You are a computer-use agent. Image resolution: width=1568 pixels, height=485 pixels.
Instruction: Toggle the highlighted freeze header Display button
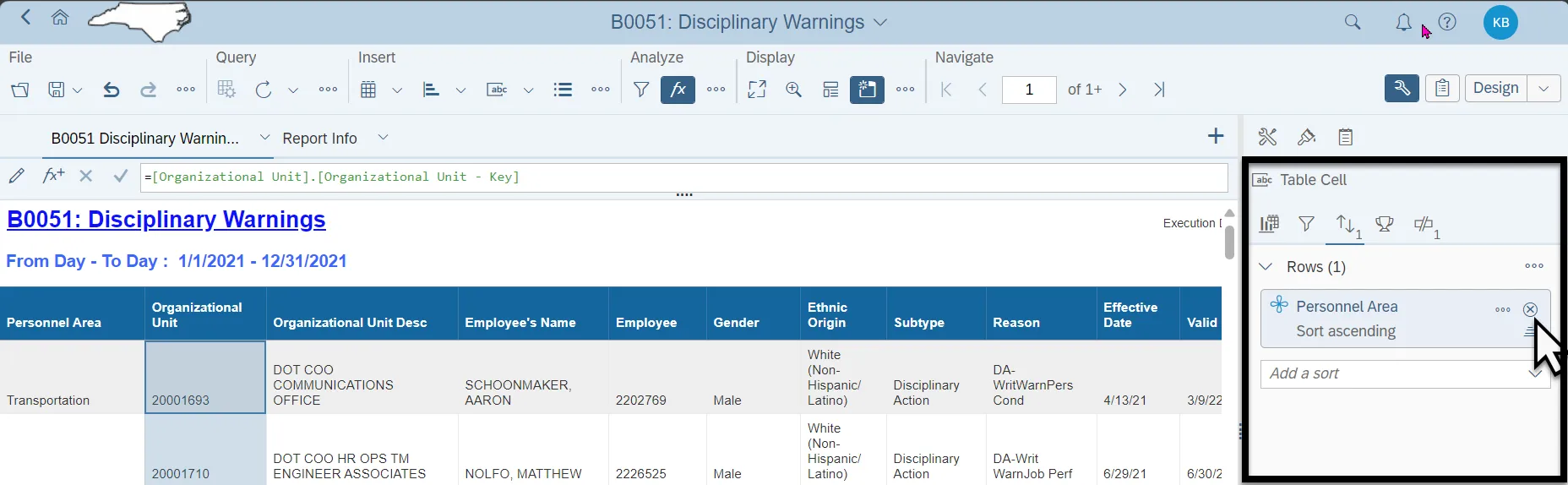click(867, 90)
